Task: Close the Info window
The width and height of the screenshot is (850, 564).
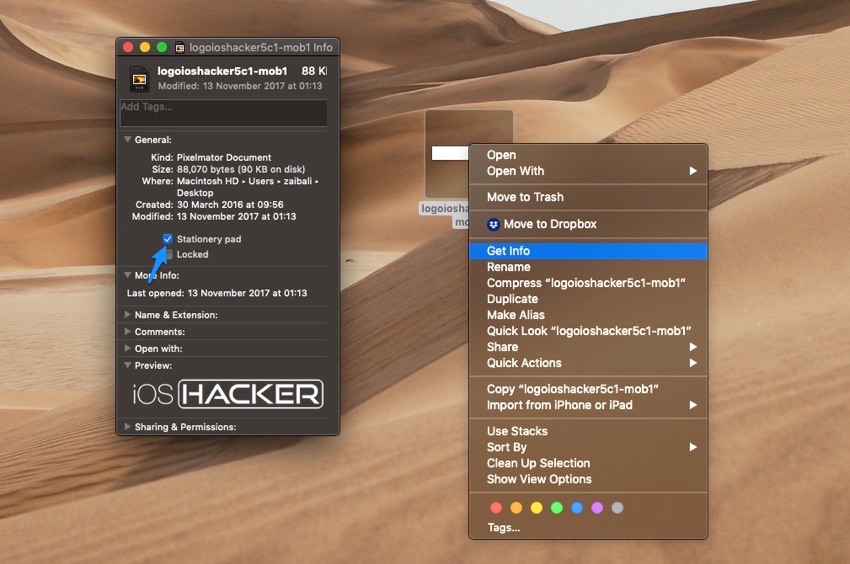Action: pos(128,47)
